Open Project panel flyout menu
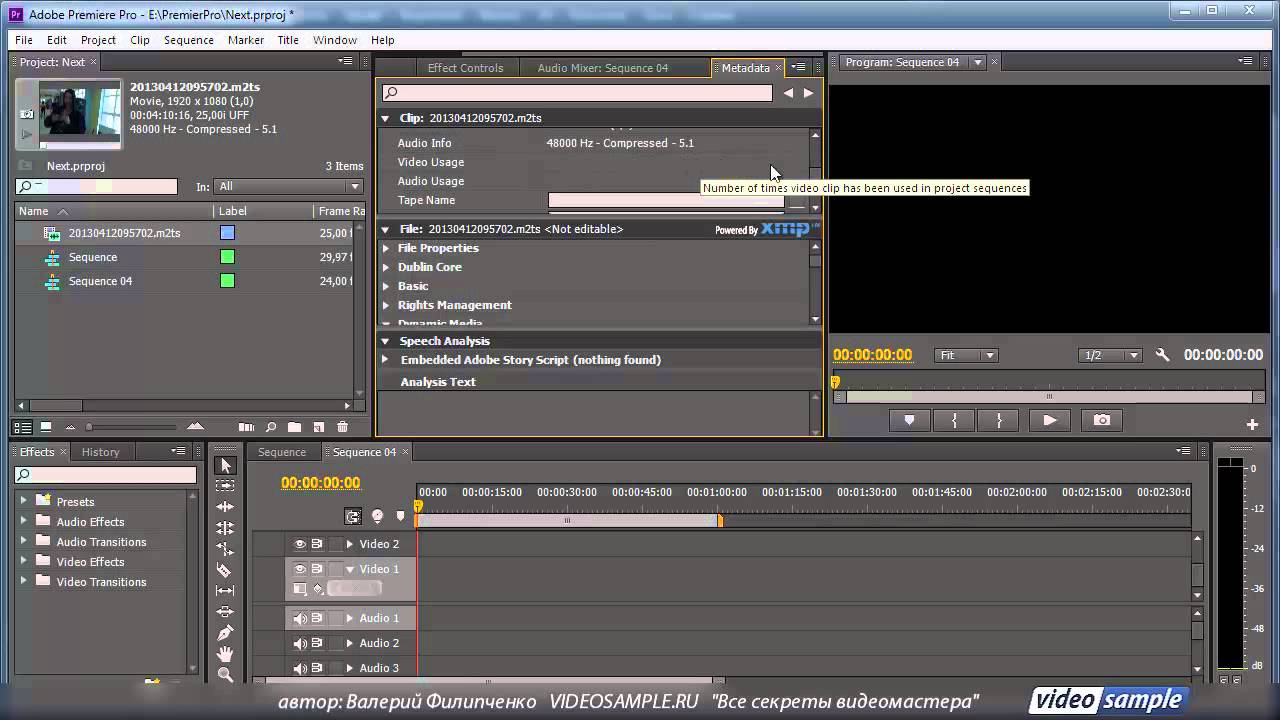The image size is (1280, 720). (345, 62)
